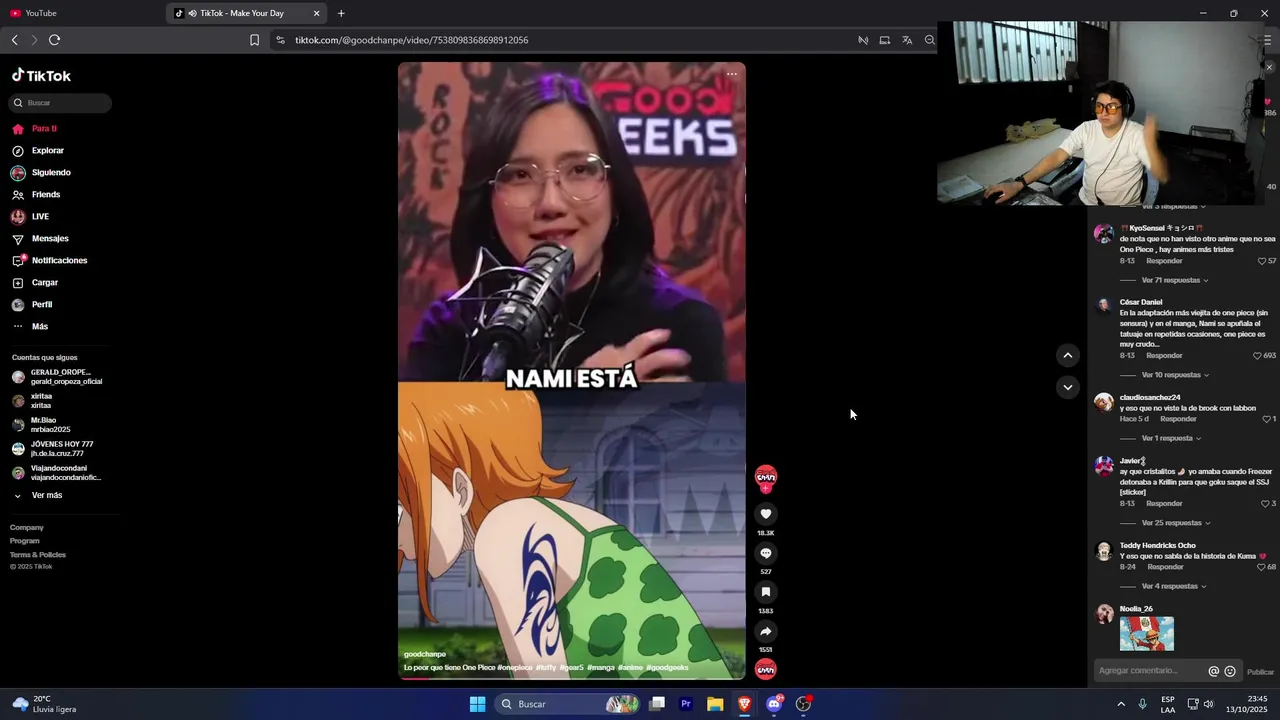Click Responder on Teddy Hendricks Ocho's comment
Image resolution: width=1280 pixels, height=720 pixels.
1165,567
